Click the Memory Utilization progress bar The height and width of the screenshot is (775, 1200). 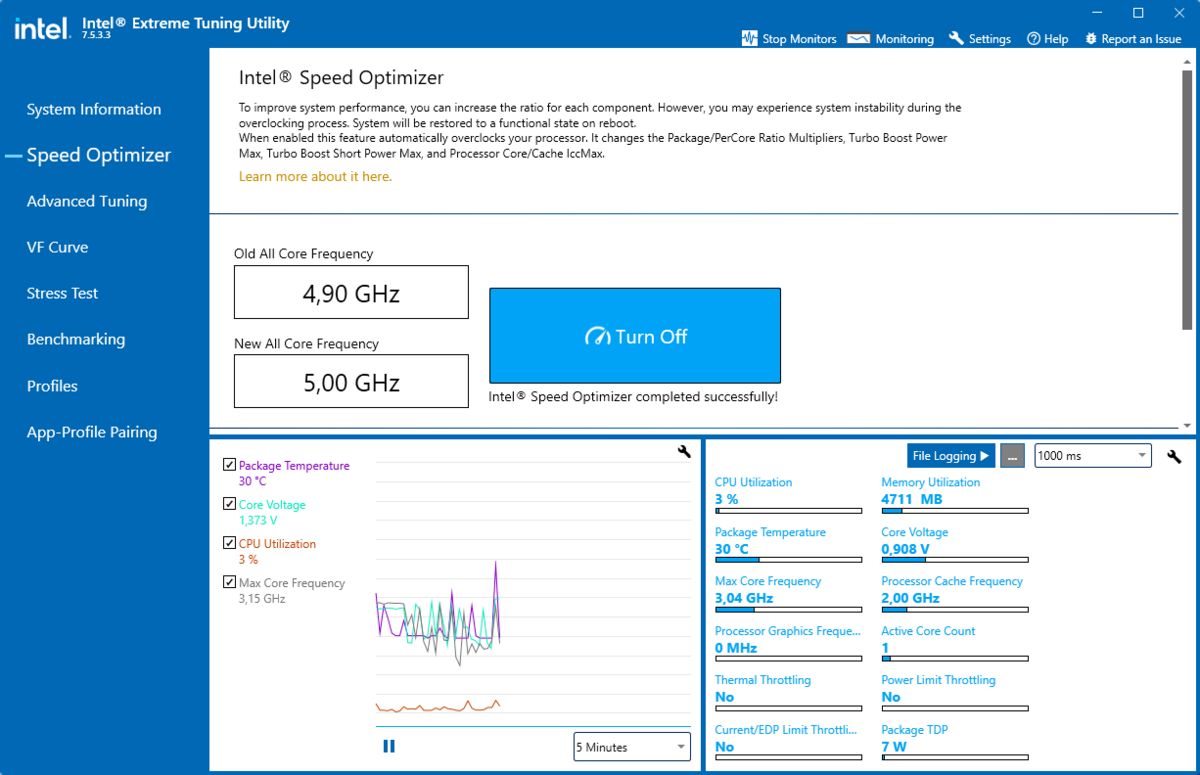(955, 511)
